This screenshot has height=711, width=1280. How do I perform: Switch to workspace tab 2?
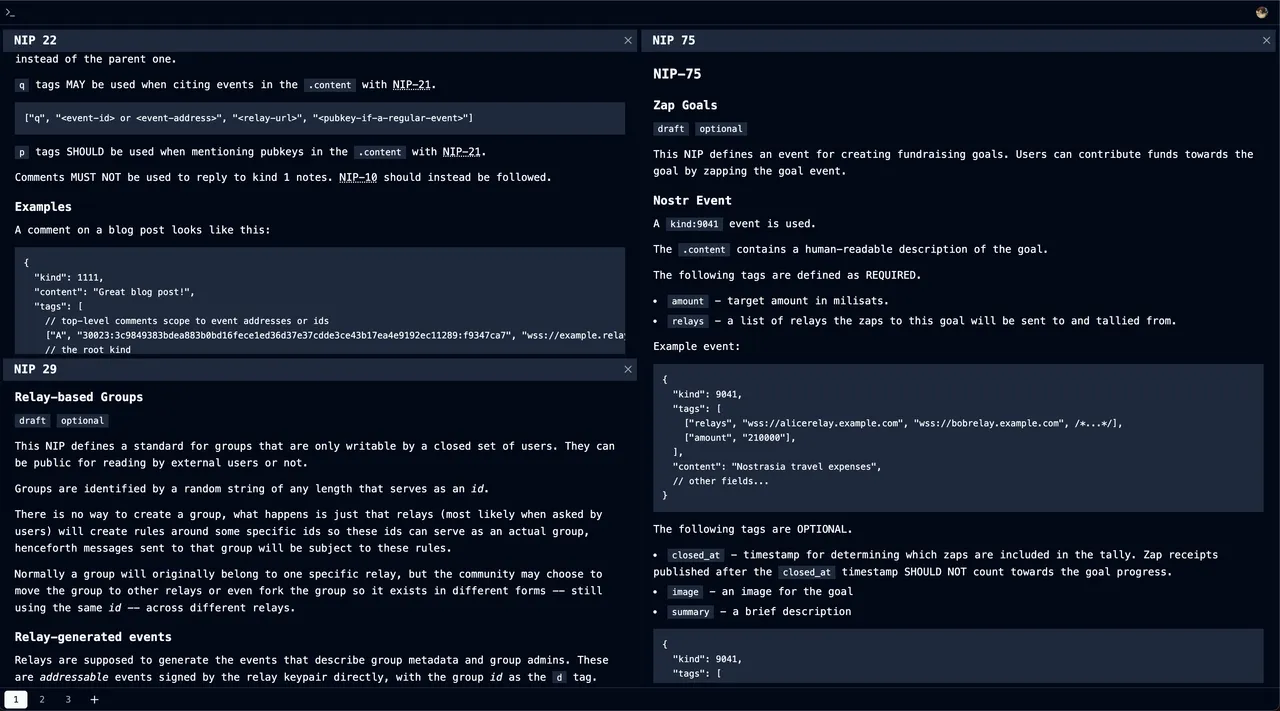42,699
